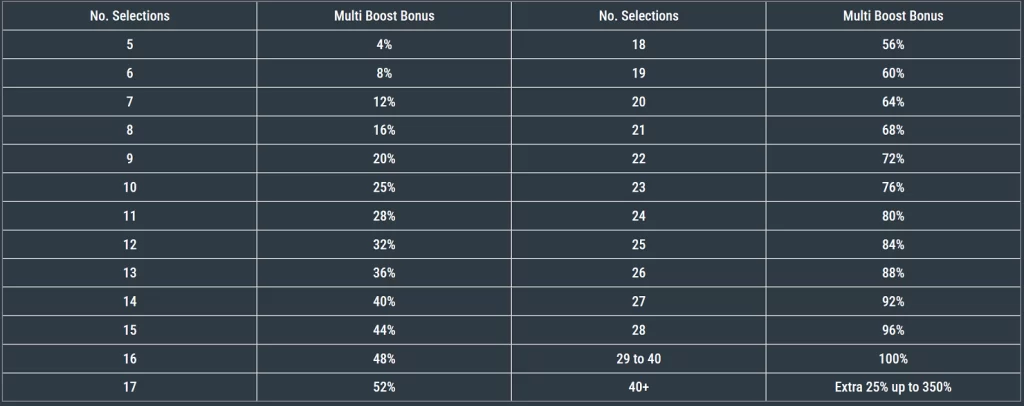Click the 80% bonus cell
This screenshot has width=1024, height=406.
click(893, 216)
